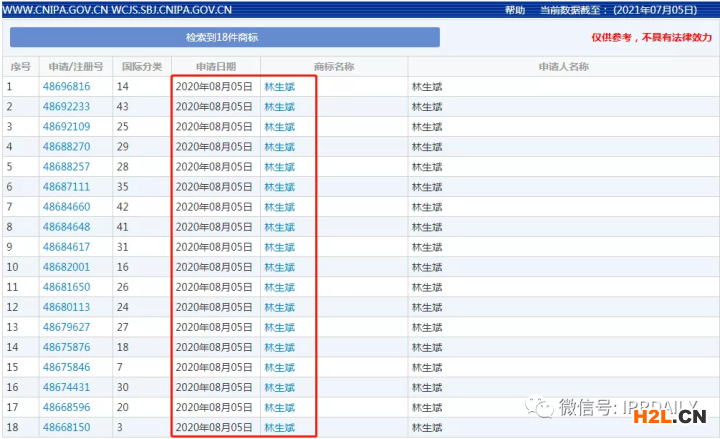This screenshot has width=720, height=439.
Task: Click the 国际分类 column header
Action: pos(141,67)
